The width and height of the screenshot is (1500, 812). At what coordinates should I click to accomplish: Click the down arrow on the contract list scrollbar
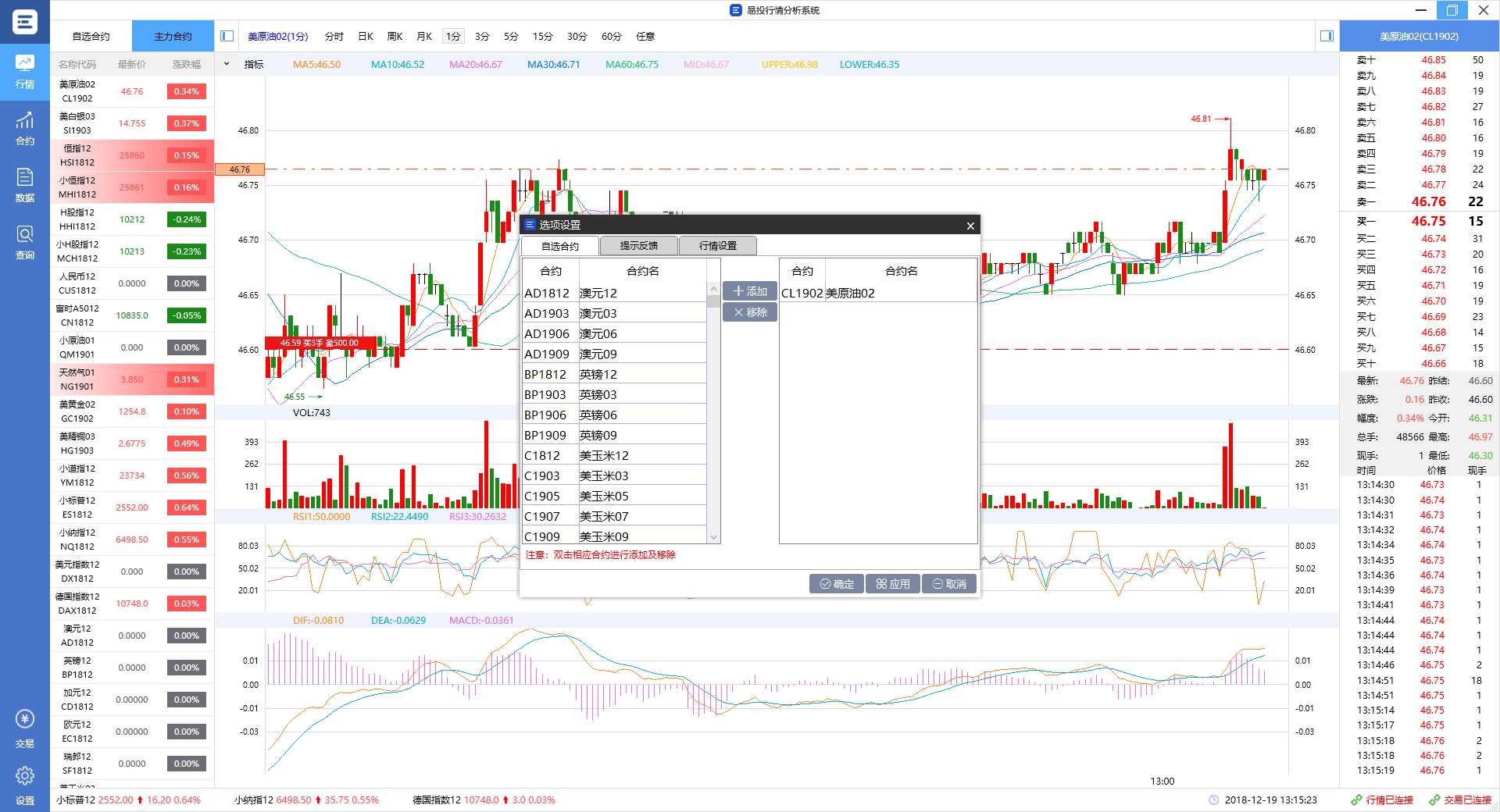[712, 537]
